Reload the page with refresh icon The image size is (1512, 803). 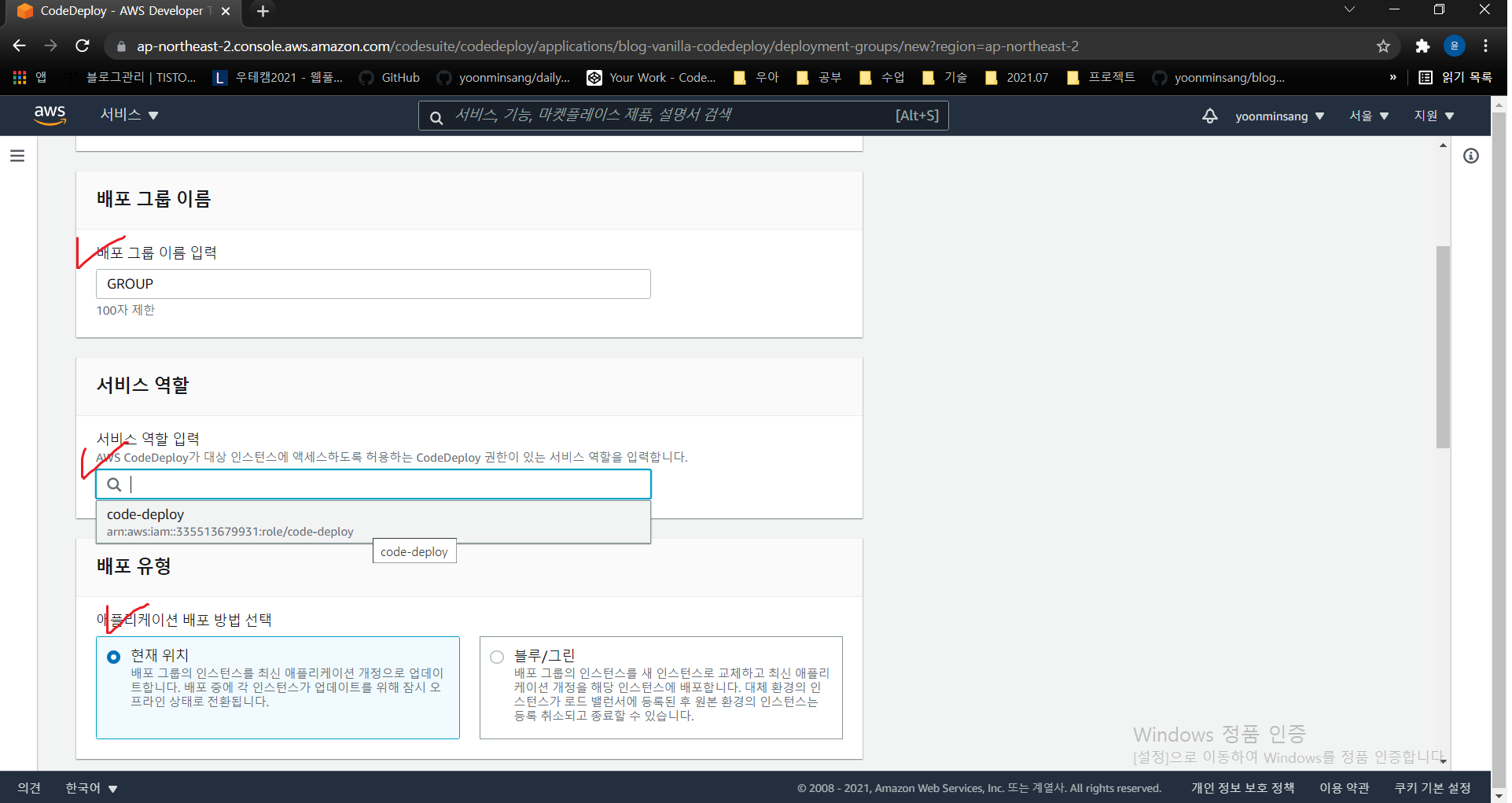click(83, 46)
